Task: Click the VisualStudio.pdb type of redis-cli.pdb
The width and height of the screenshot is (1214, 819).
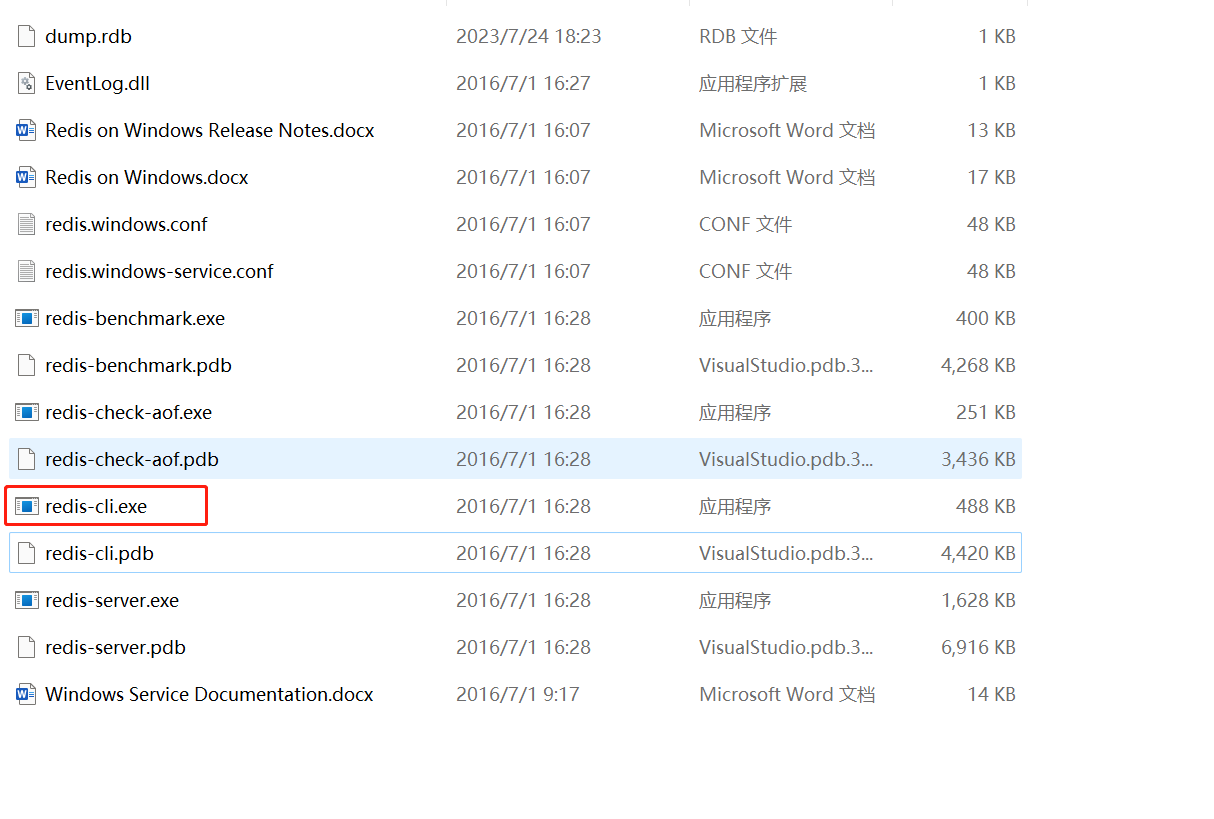Action: 786,553
